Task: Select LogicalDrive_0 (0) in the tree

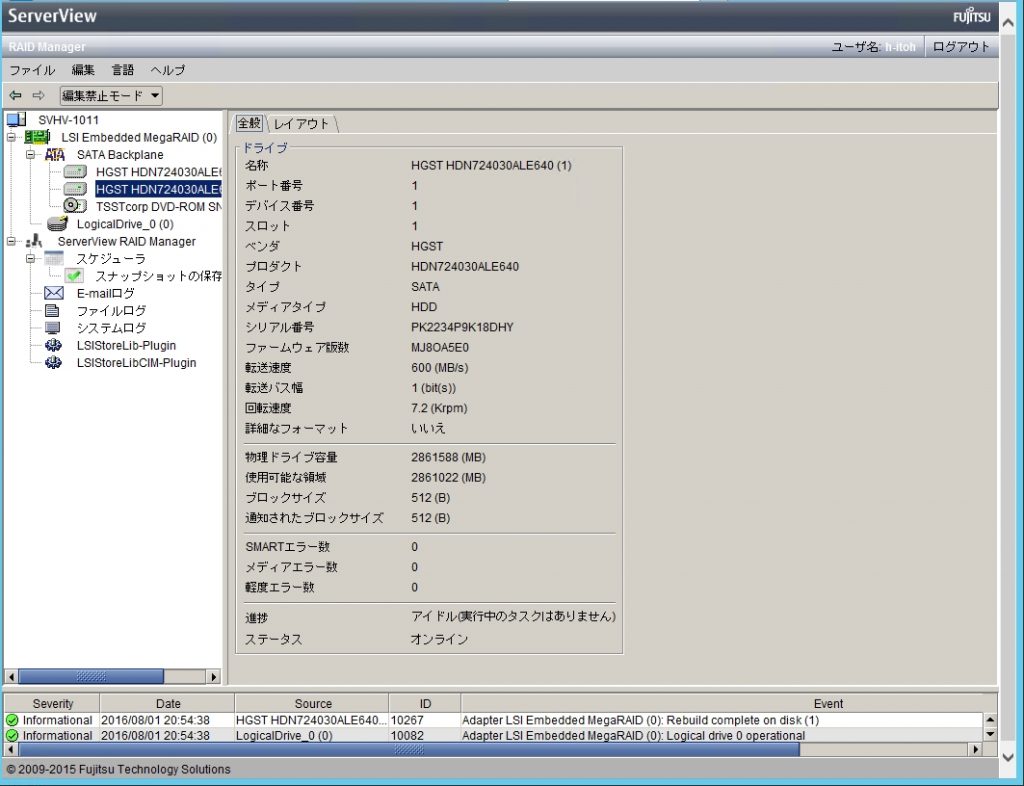Action: tap(125, 224)
